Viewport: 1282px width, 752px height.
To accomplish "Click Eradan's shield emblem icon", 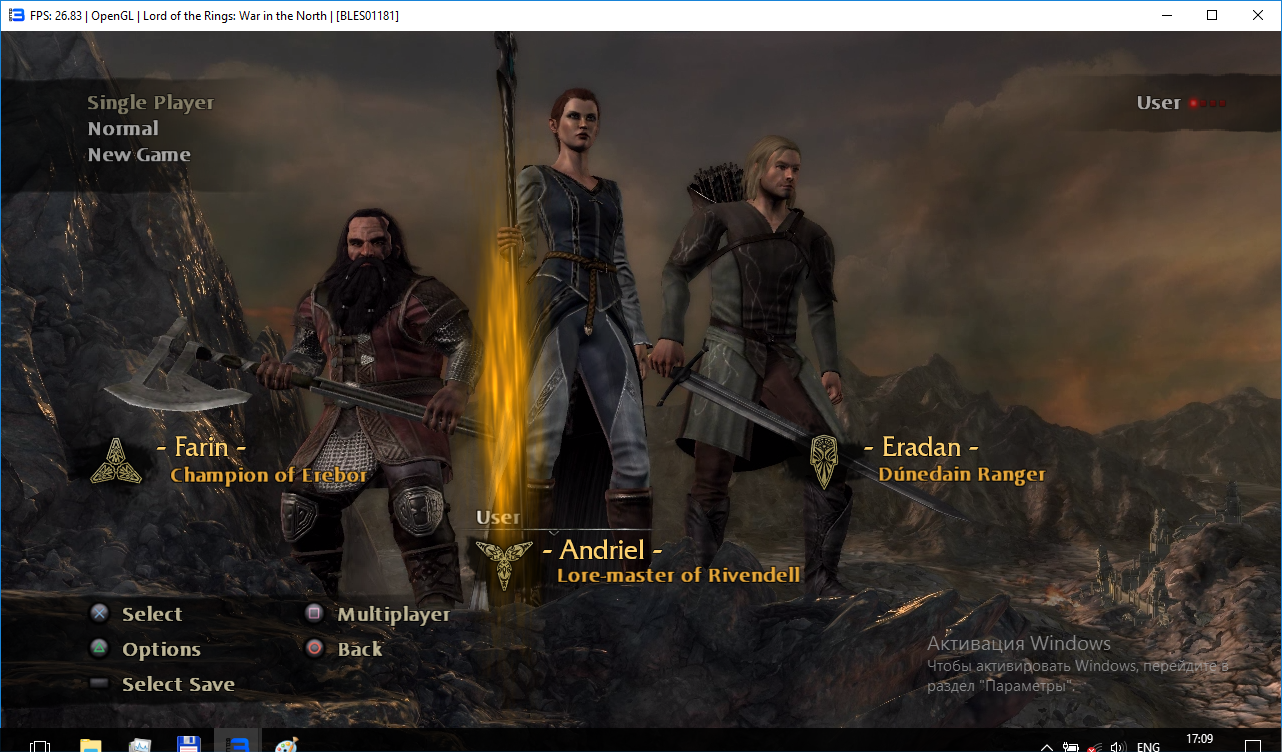I will click(823, 461).
